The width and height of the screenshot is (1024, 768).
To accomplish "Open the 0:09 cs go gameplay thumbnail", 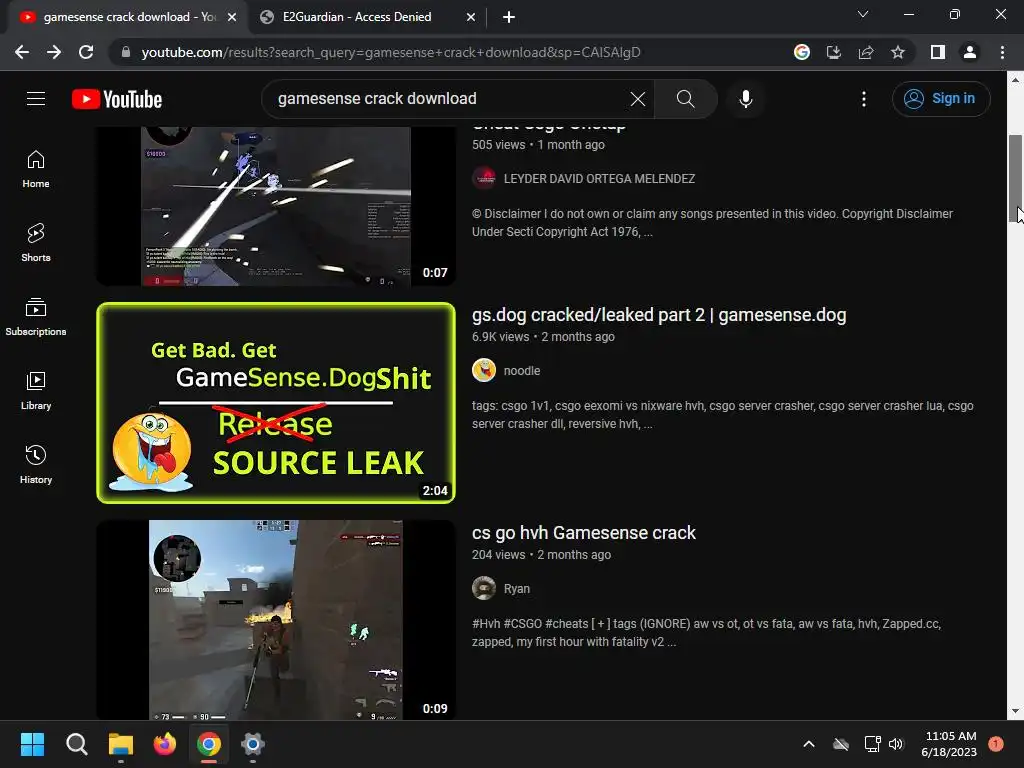I will [x=276, y=620].
